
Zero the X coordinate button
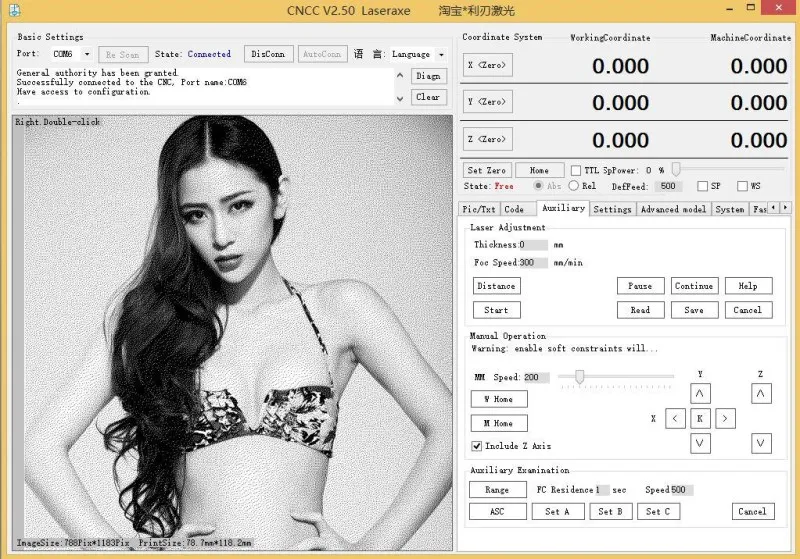[x=487, y=65]
